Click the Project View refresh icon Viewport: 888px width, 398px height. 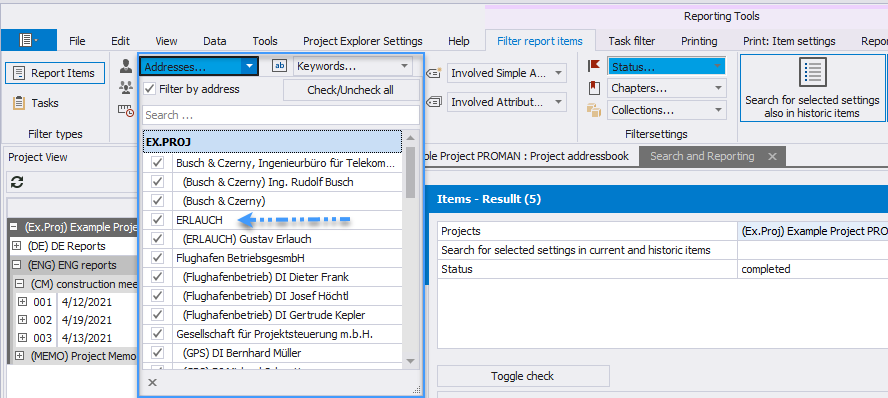point(17,182)
